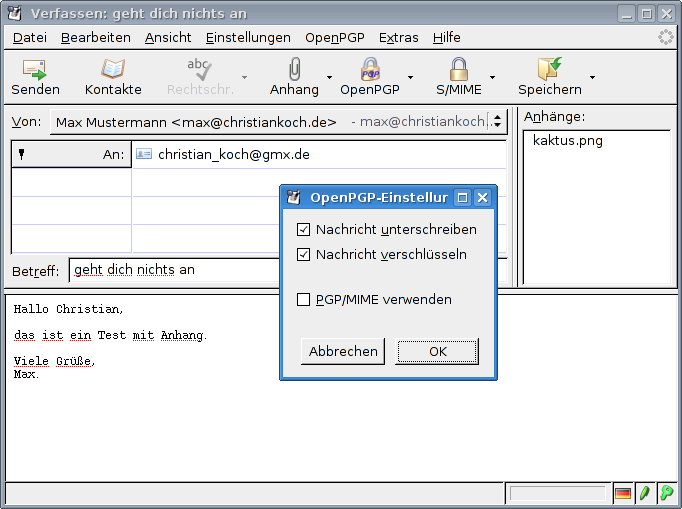Screen dimensions: 682x509
Task: Select kaktus.png in attachments list
Action: pos(567,140)
